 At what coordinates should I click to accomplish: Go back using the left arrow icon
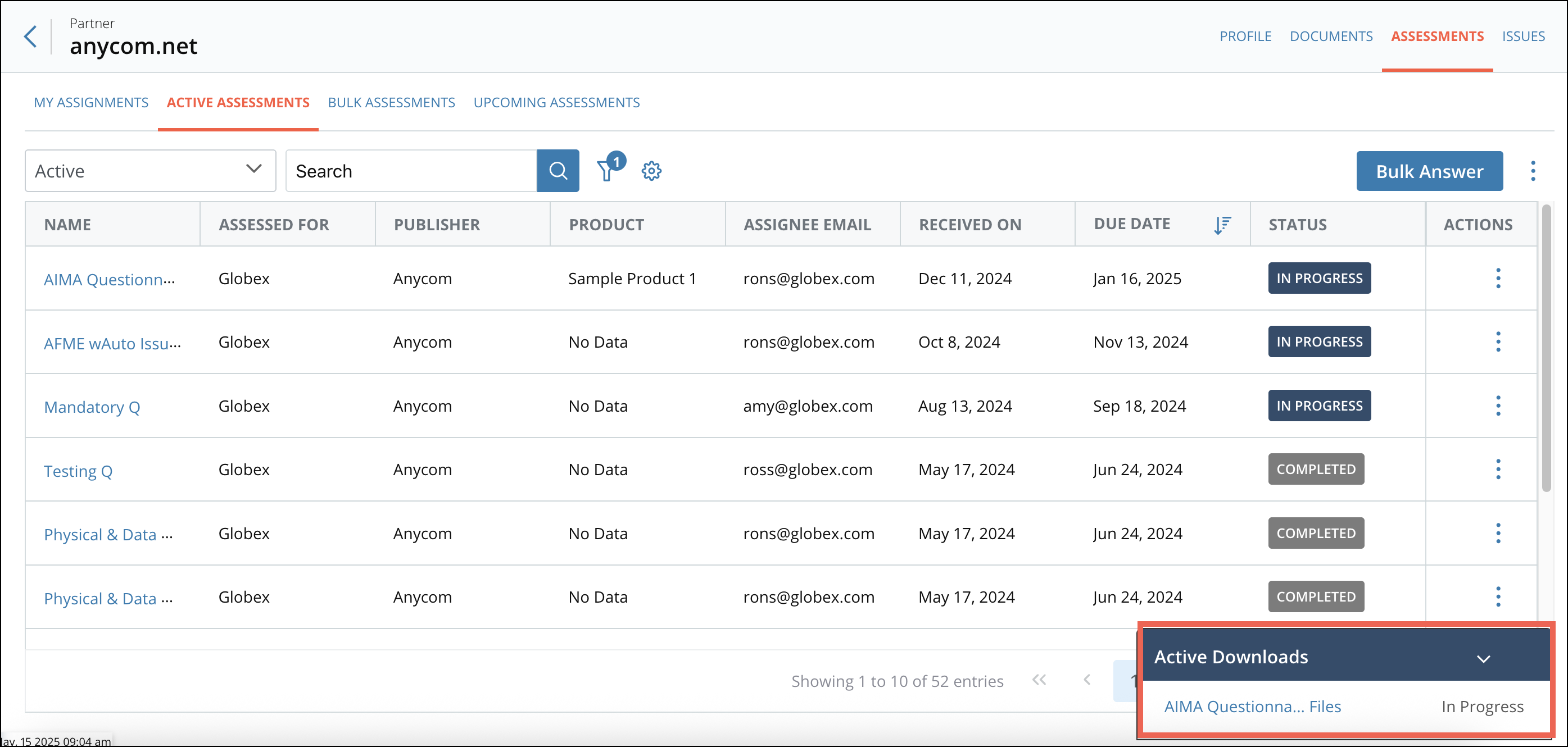coord(30,37)
